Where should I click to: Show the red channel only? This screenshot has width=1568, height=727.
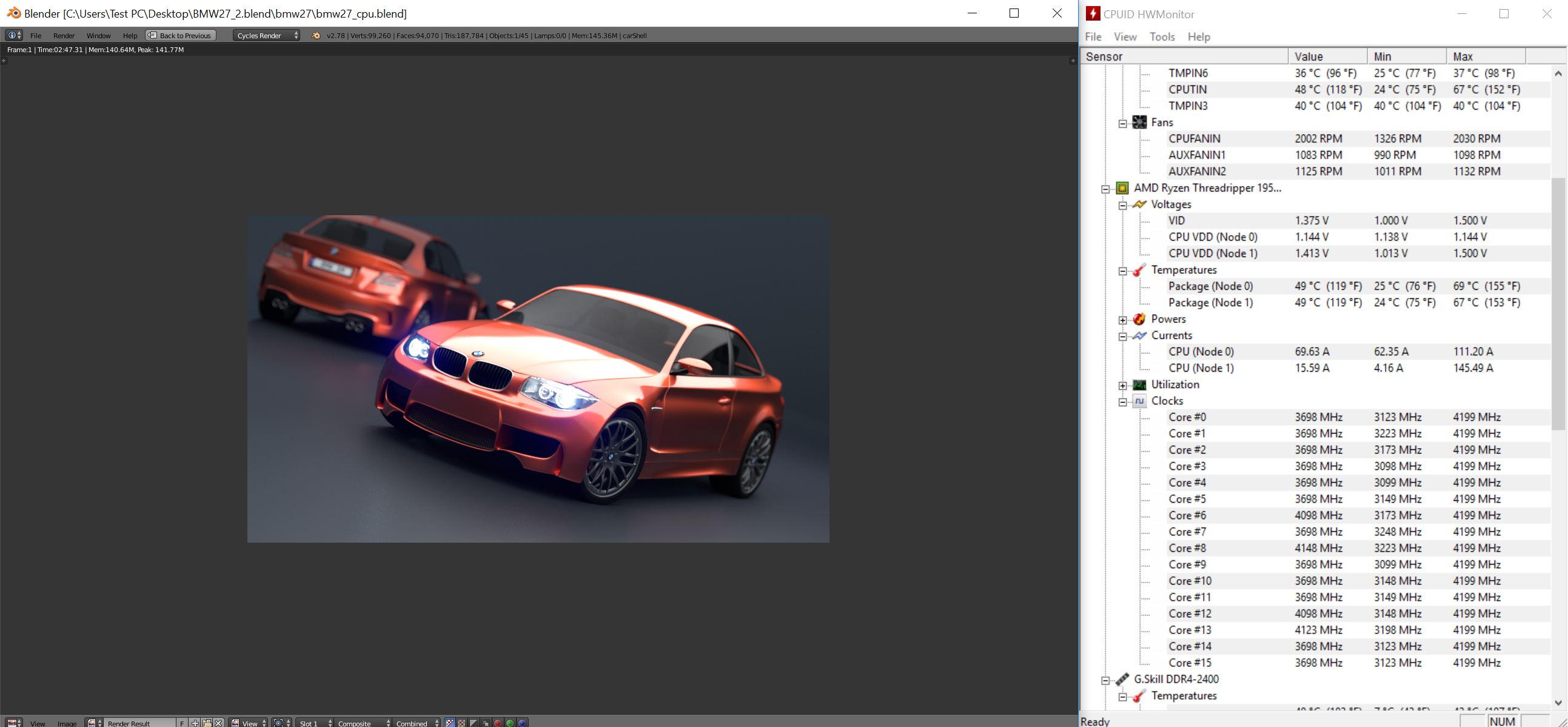497,723
